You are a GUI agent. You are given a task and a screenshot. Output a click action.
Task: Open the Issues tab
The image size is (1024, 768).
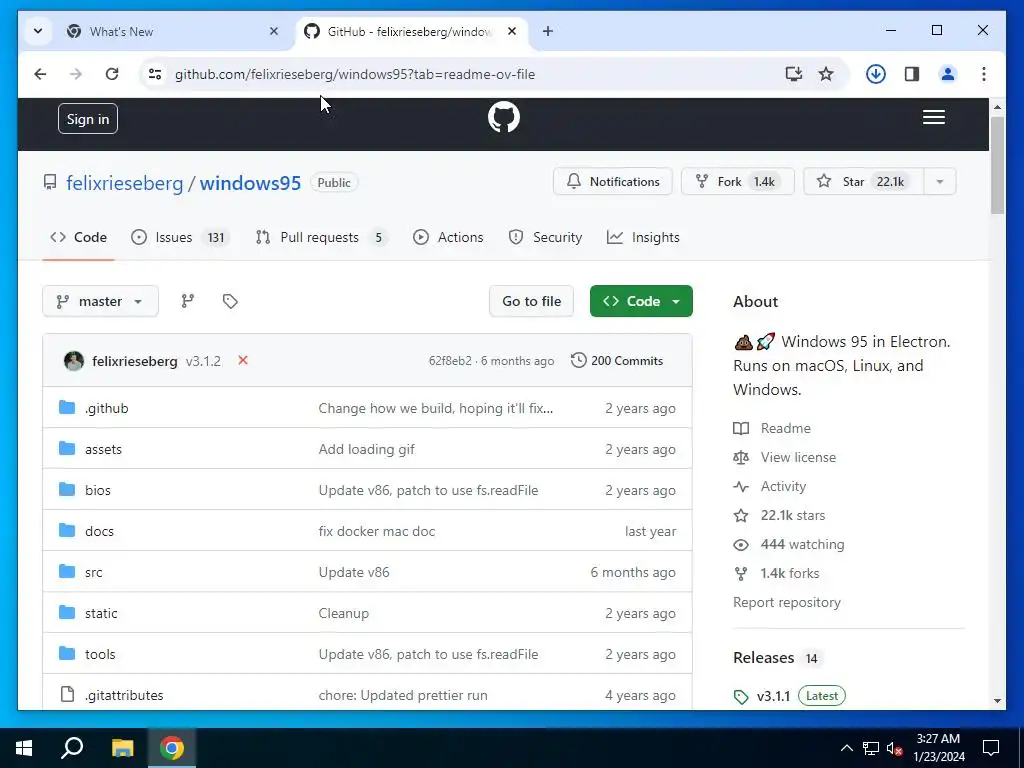click(179, 237)
